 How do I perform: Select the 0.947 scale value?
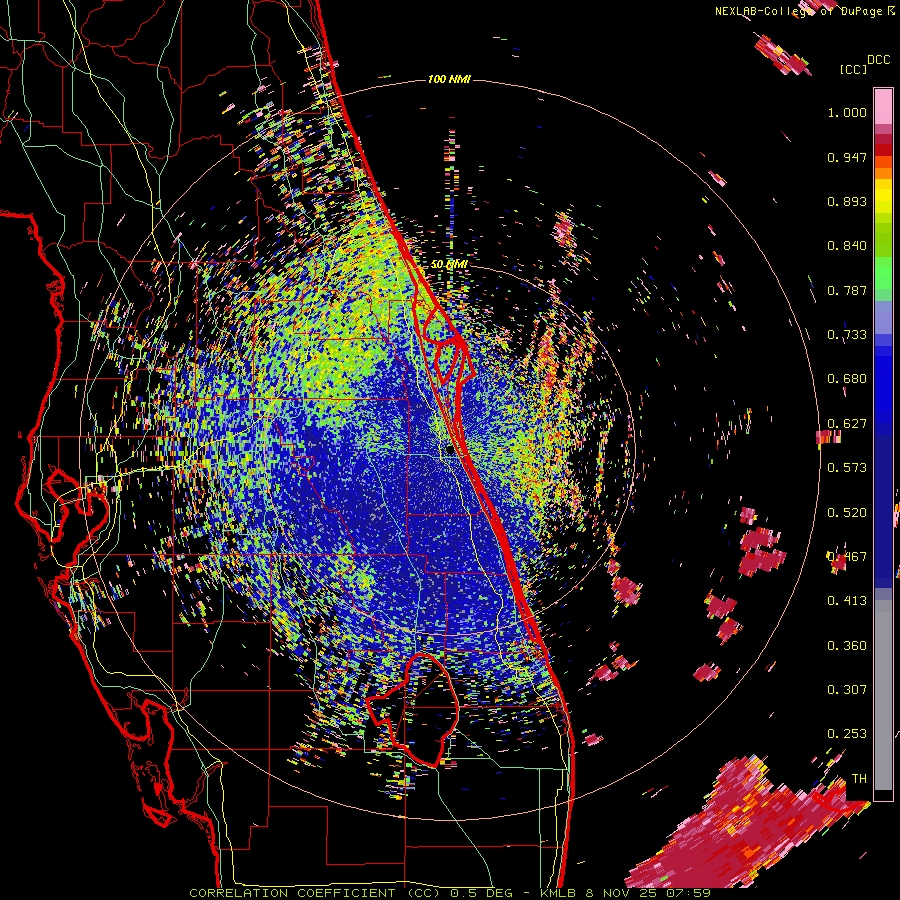click(847, 157)
